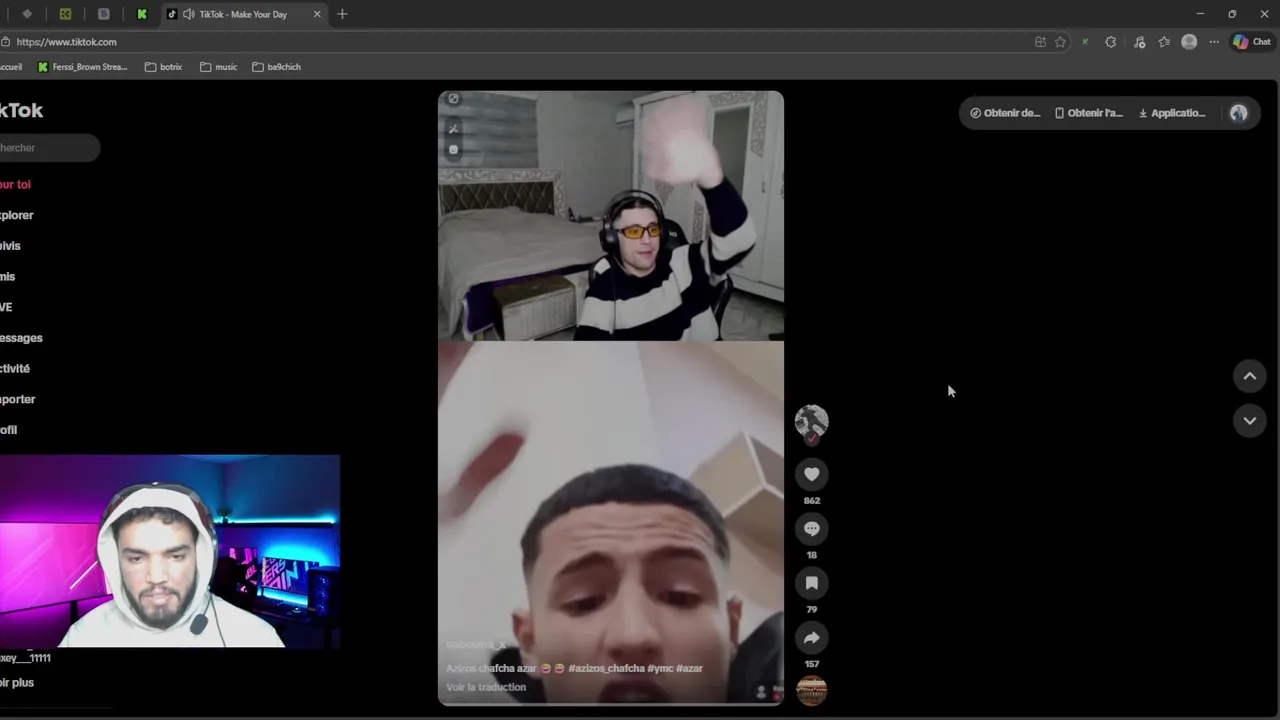The height and width of the screenshot is (720, 1280).
Task: Open the LIVE sidebar item
Action: point(6,307)
